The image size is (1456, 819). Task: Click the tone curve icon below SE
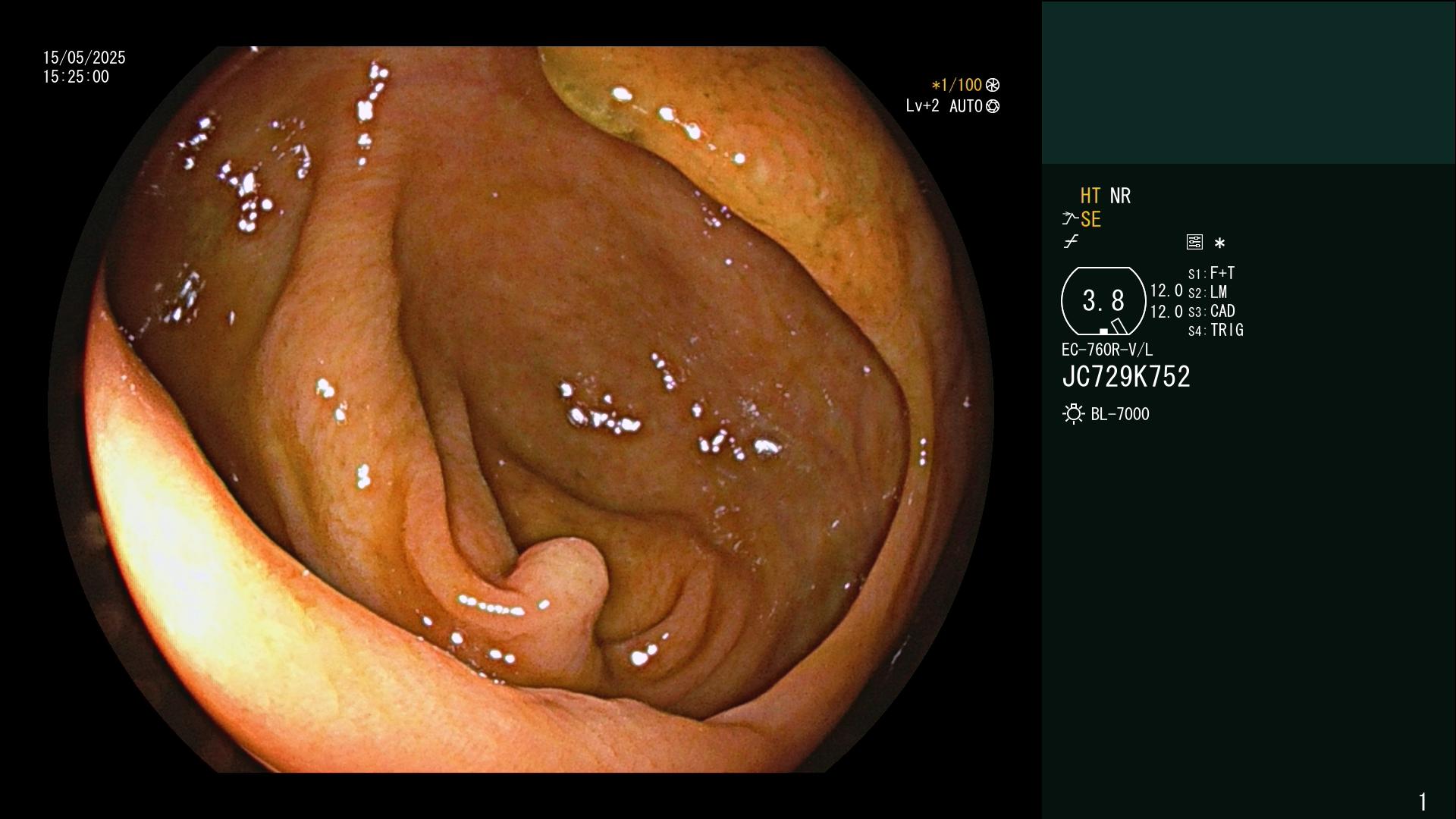click(x=1071, y=242)
